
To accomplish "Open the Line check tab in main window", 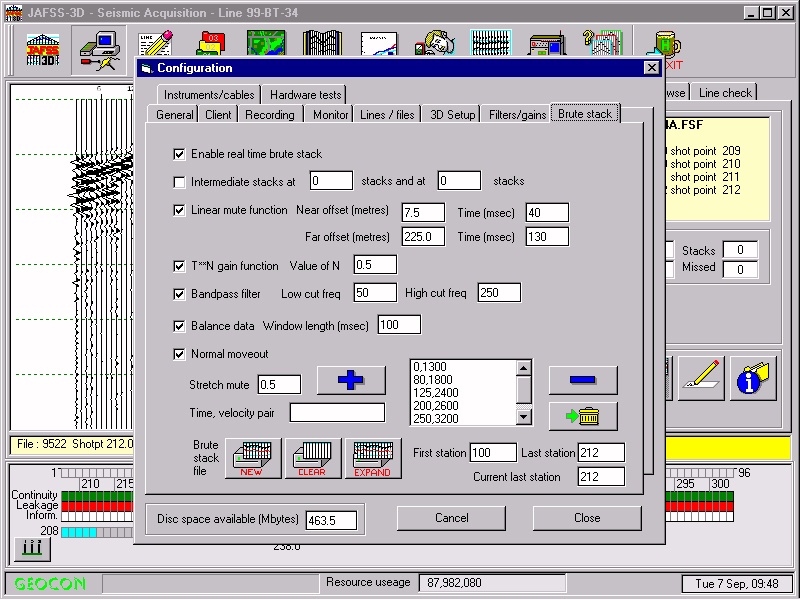I will click(x=724, y=93).
